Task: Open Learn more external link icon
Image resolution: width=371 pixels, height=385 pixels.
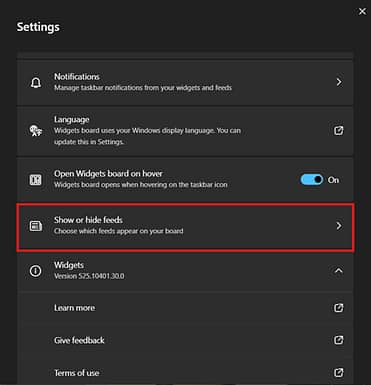Action: 339,307
